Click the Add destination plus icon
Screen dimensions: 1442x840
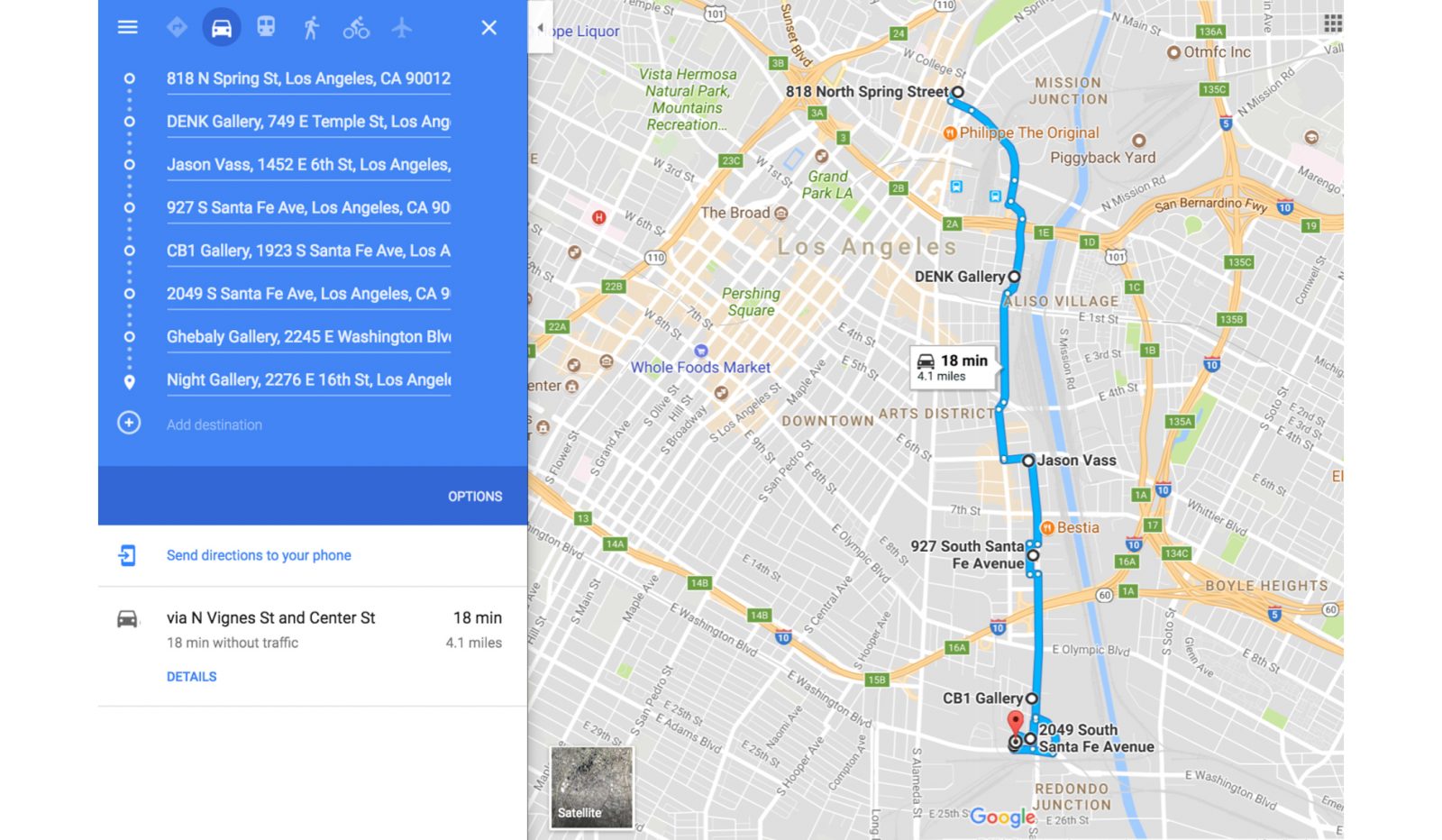click(x=129, y=423)
